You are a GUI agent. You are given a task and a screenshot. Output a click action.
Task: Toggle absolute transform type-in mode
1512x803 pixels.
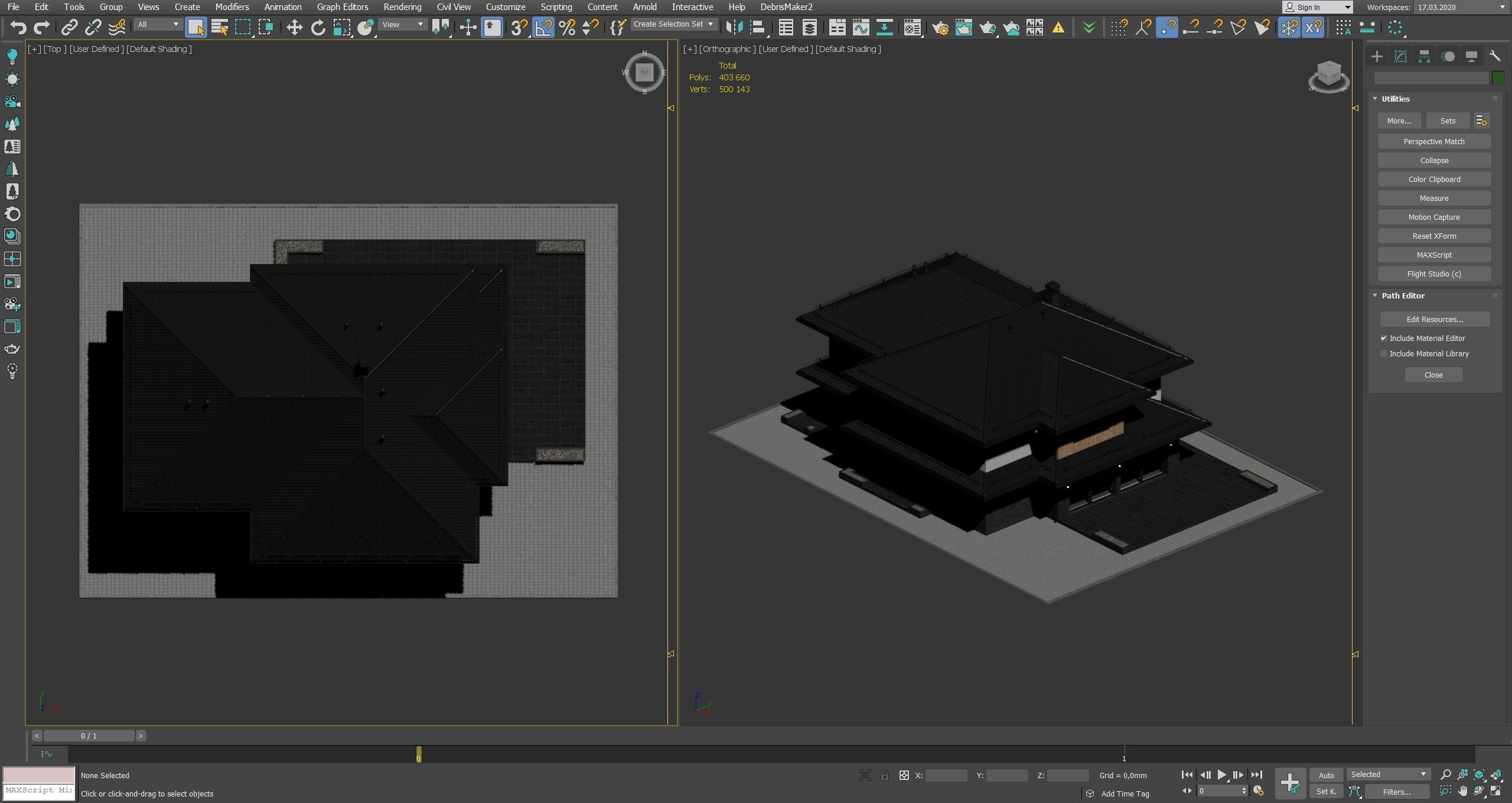click(x=904, y=775)
